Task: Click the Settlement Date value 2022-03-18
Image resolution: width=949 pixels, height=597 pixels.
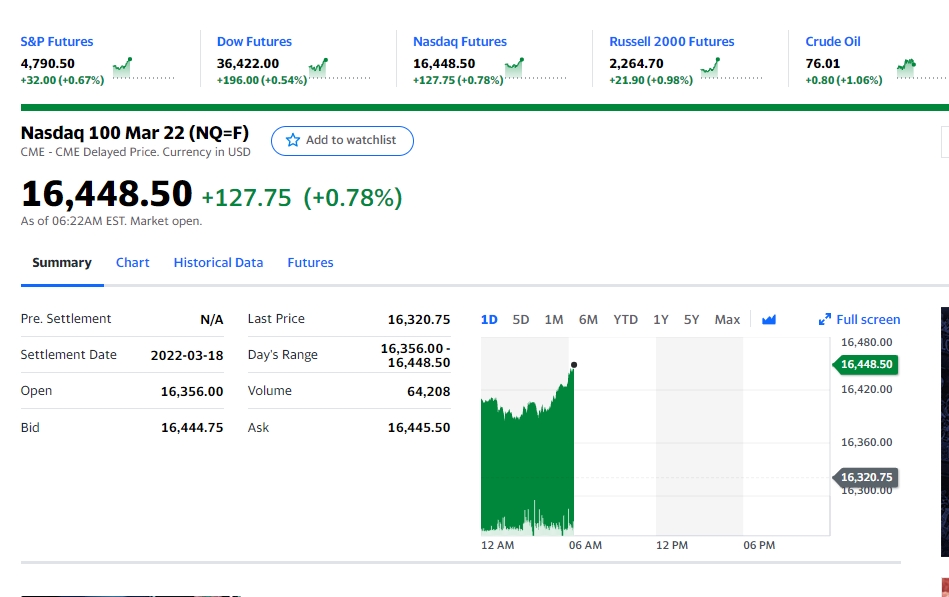Action: [187, 355]
